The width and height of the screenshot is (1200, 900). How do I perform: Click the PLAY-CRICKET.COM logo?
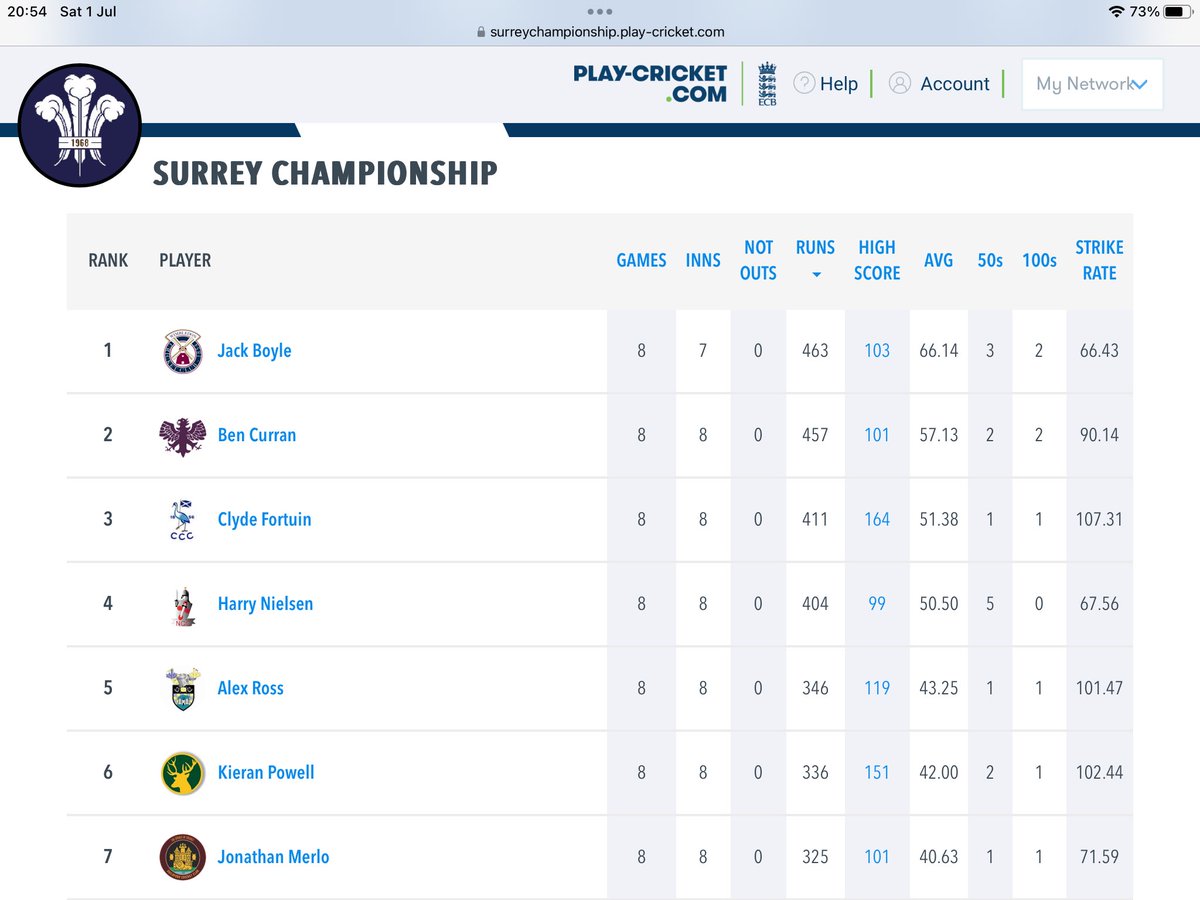click(x=650, y=83)
